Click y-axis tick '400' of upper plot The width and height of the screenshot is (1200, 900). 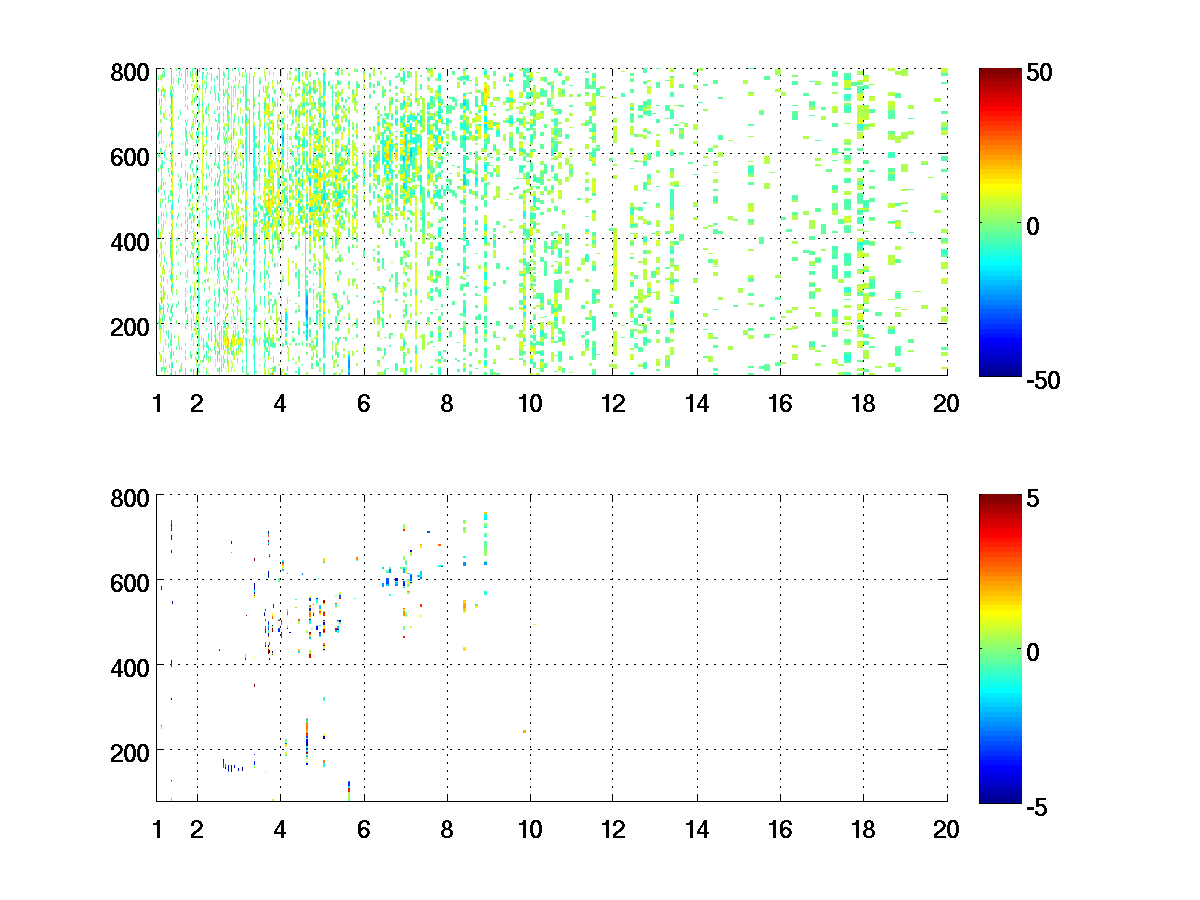(x=131, y=241)
